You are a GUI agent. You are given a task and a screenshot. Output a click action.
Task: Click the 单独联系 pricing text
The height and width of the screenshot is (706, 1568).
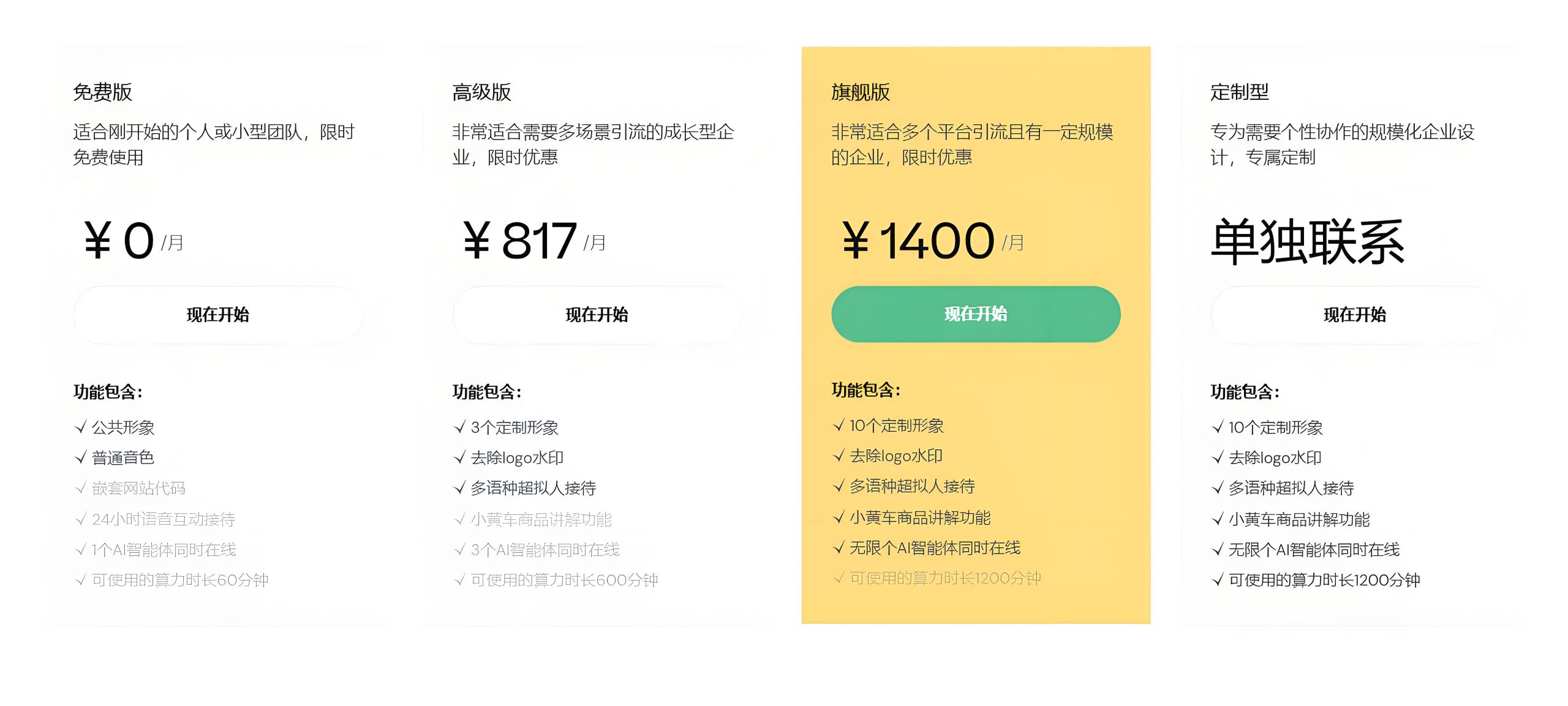pos(1307,242)
